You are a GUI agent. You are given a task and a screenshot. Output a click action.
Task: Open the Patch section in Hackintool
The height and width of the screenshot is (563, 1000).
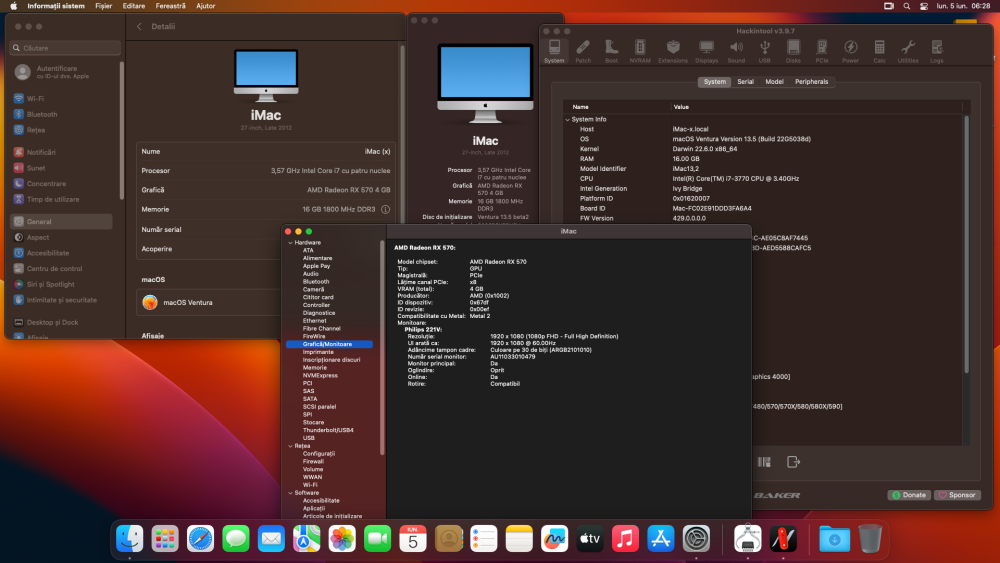[x=583, y=51]
